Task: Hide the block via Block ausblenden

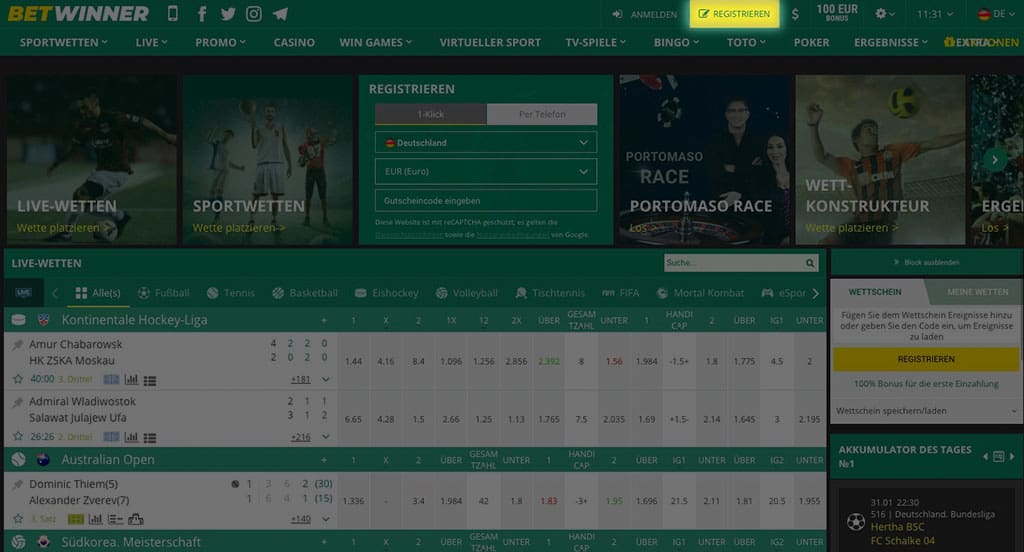Action: (x=926, y=262)
